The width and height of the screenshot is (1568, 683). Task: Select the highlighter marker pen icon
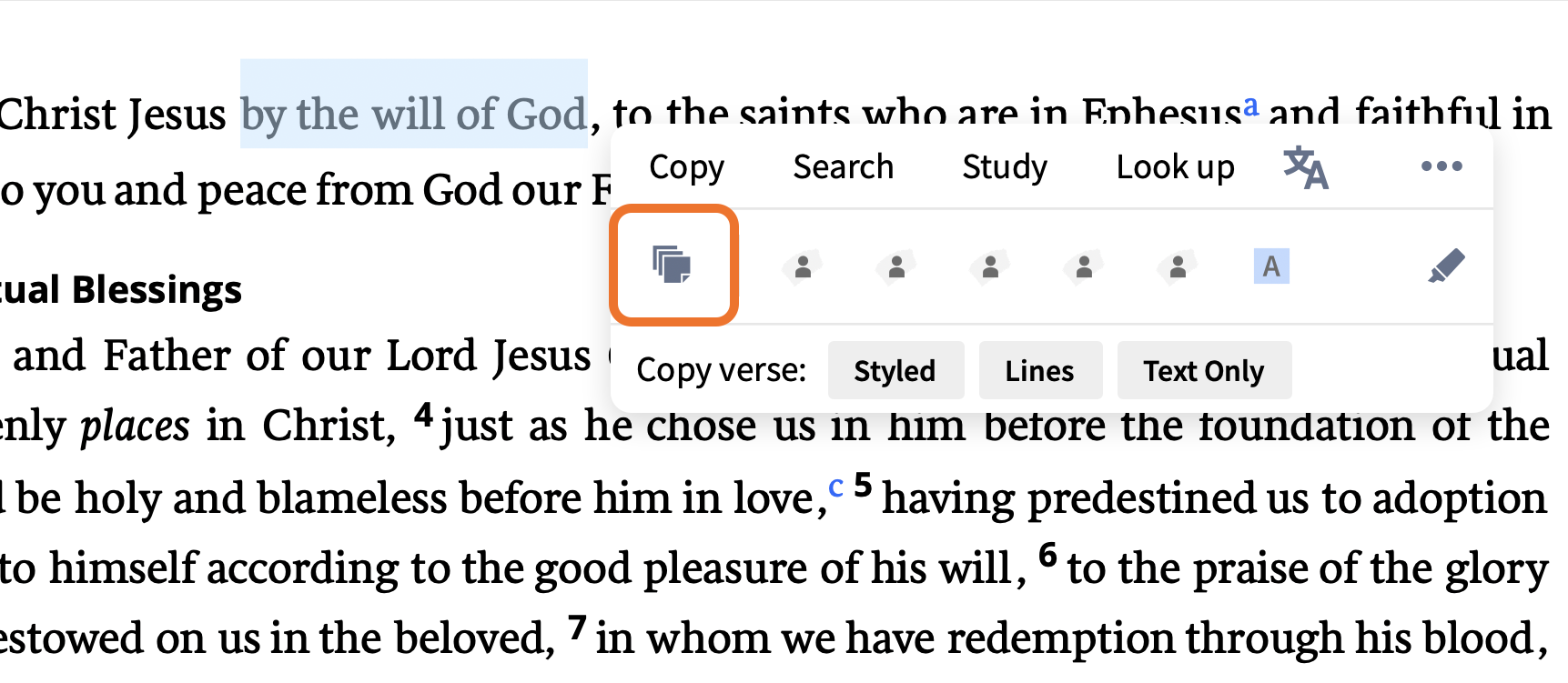pos(1446,266)
